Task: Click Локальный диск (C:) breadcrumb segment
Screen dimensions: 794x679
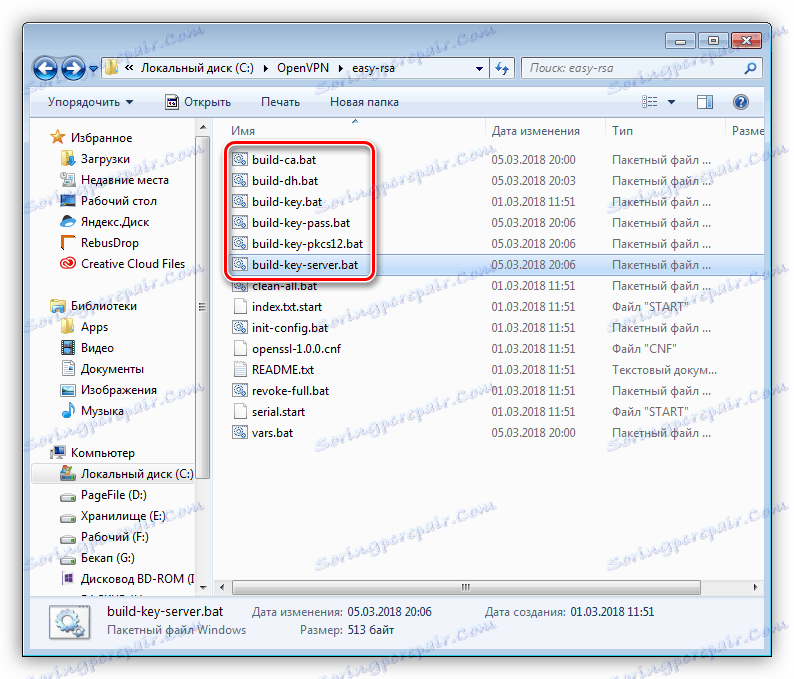Action: tap(197, 68)
